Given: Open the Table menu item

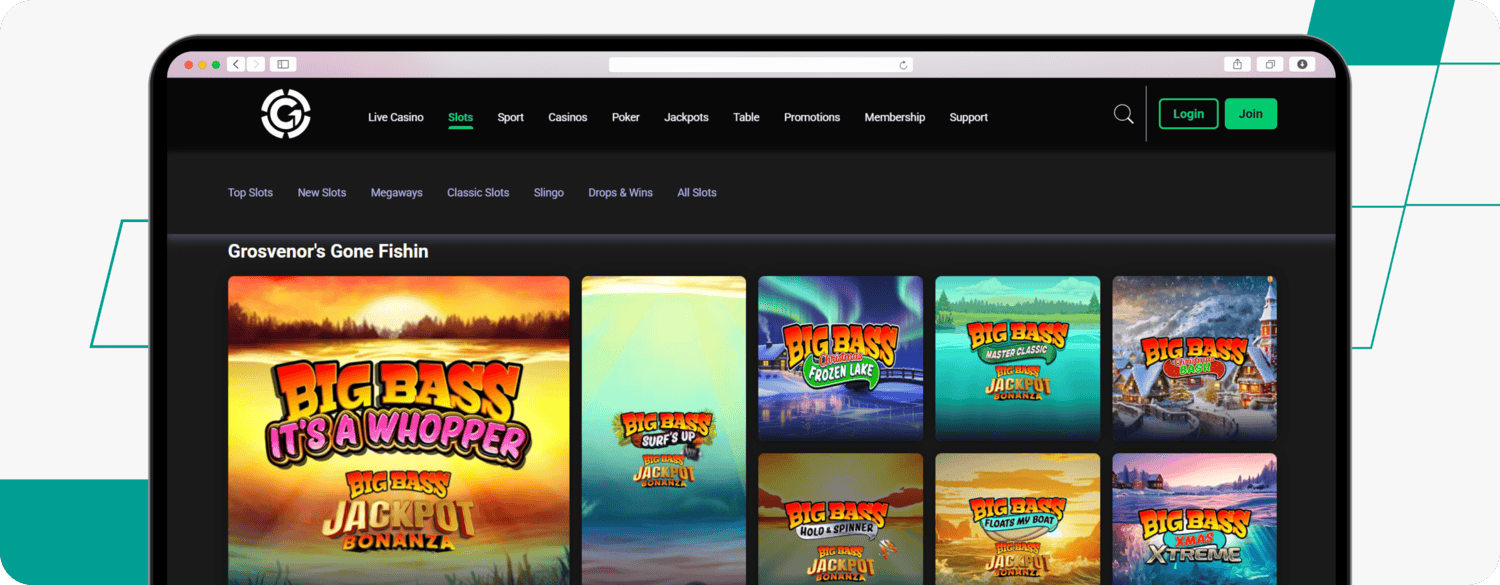Looking at the screenshot, I should click(746, 117).
